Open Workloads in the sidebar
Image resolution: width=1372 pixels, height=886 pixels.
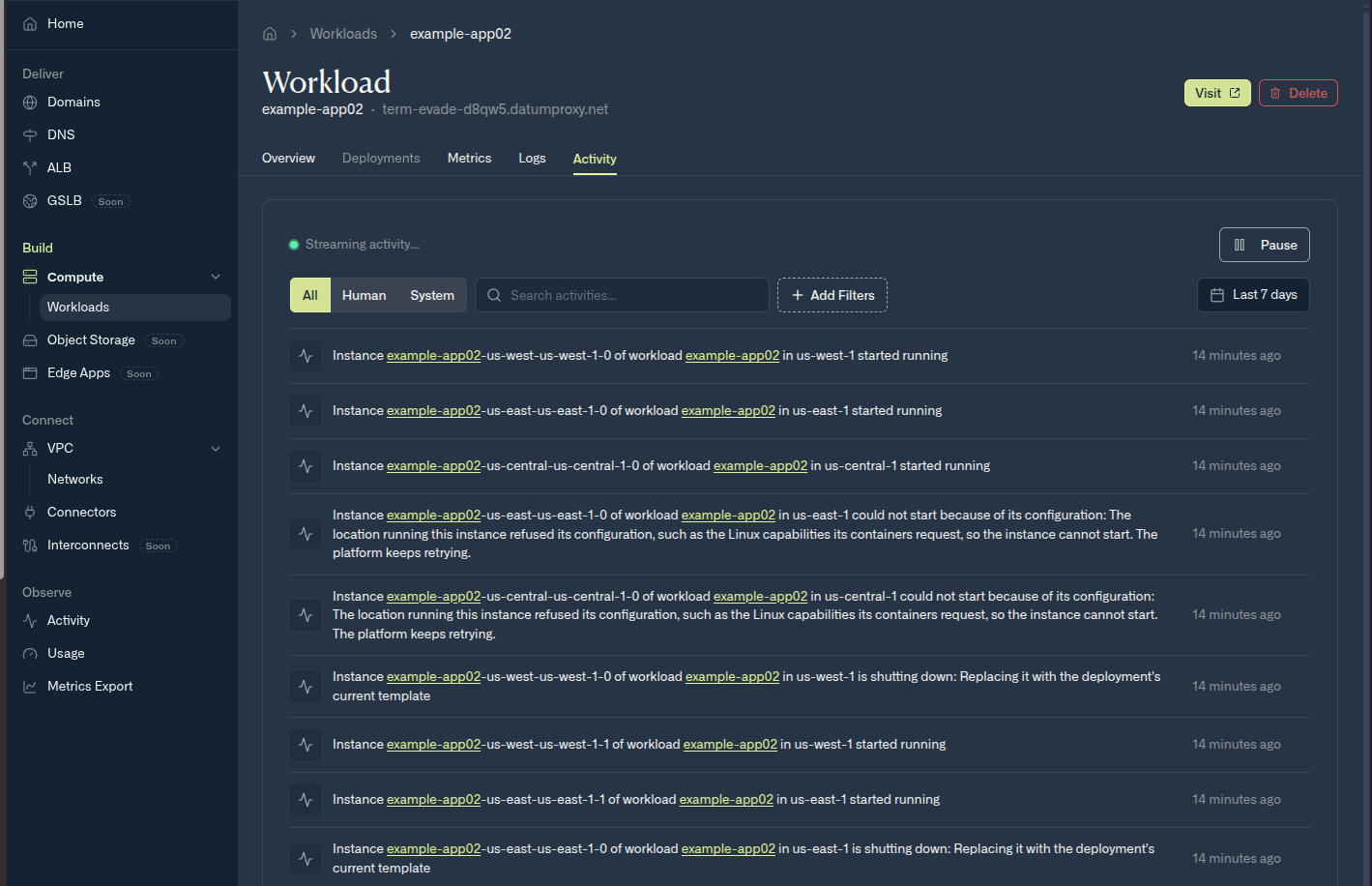click(135, 308)
